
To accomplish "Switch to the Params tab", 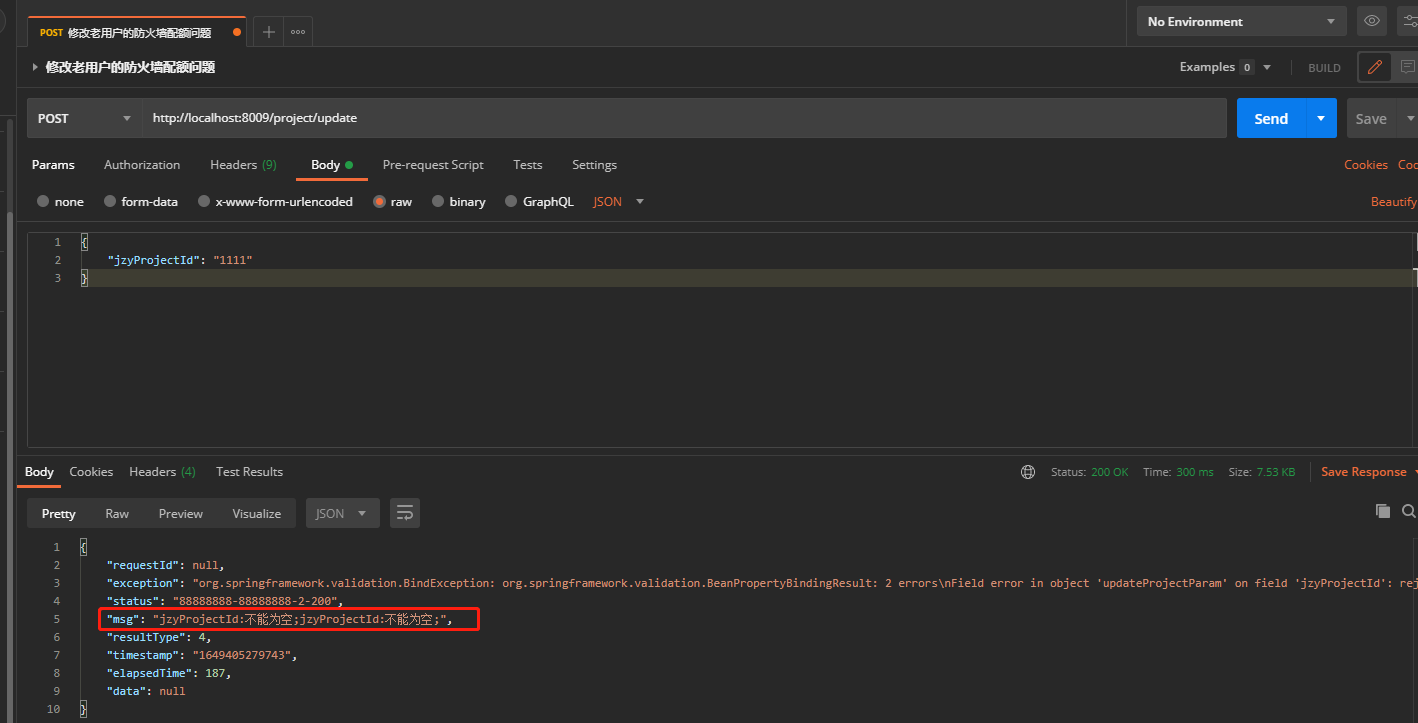I will 53,165.
